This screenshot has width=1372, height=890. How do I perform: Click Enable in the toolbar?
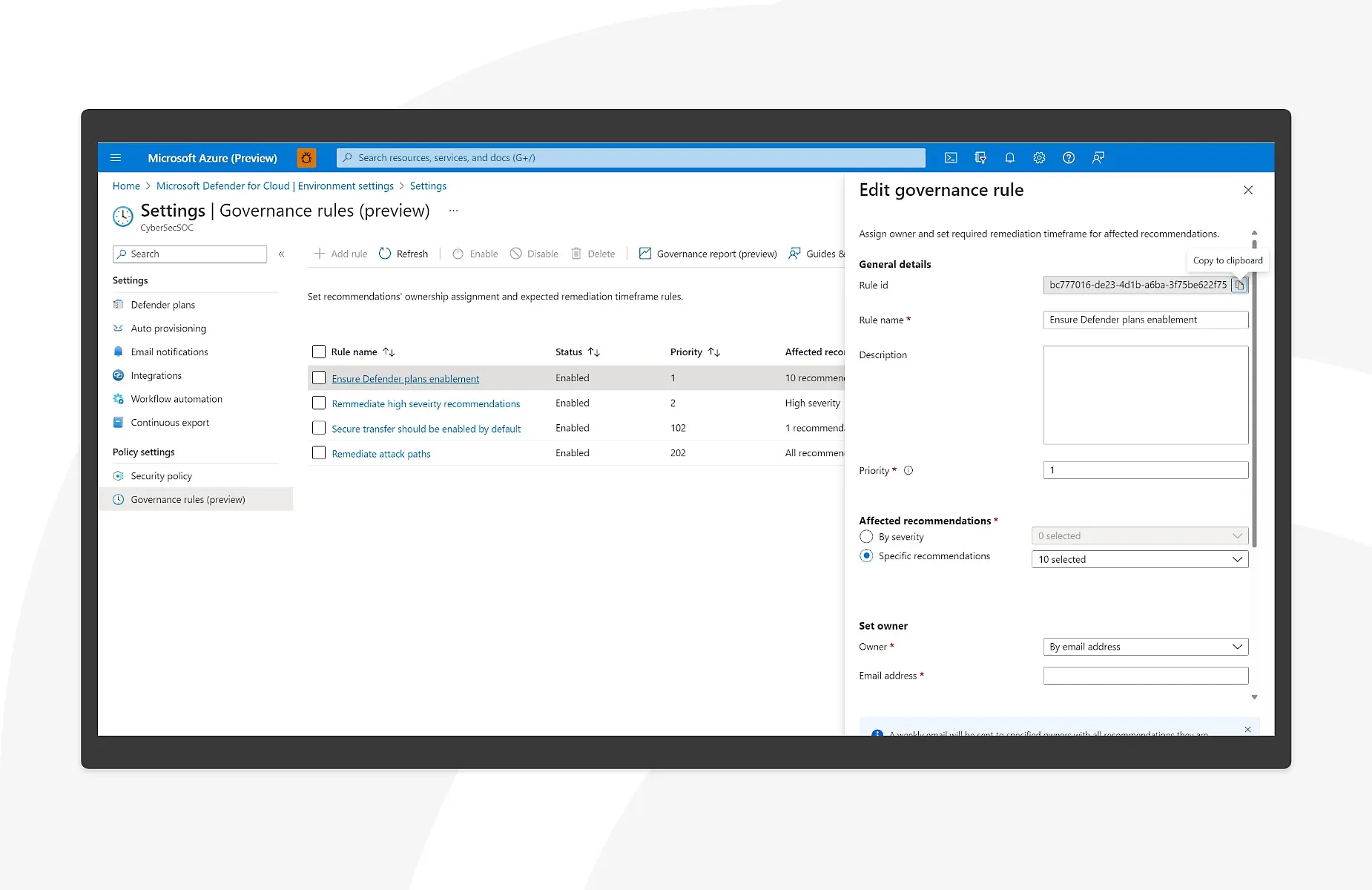coord(475,254)
